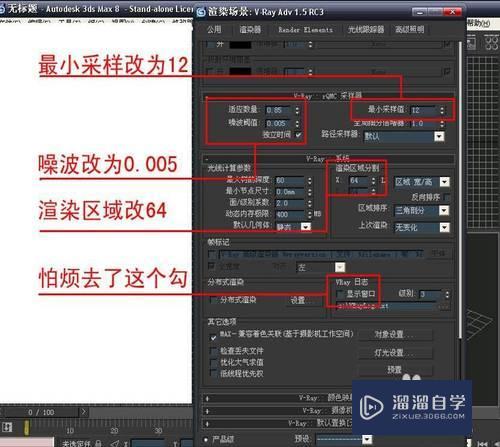Open the 公用 tab
The width and height of the screenshot is (500, 447).
(214, 30)
